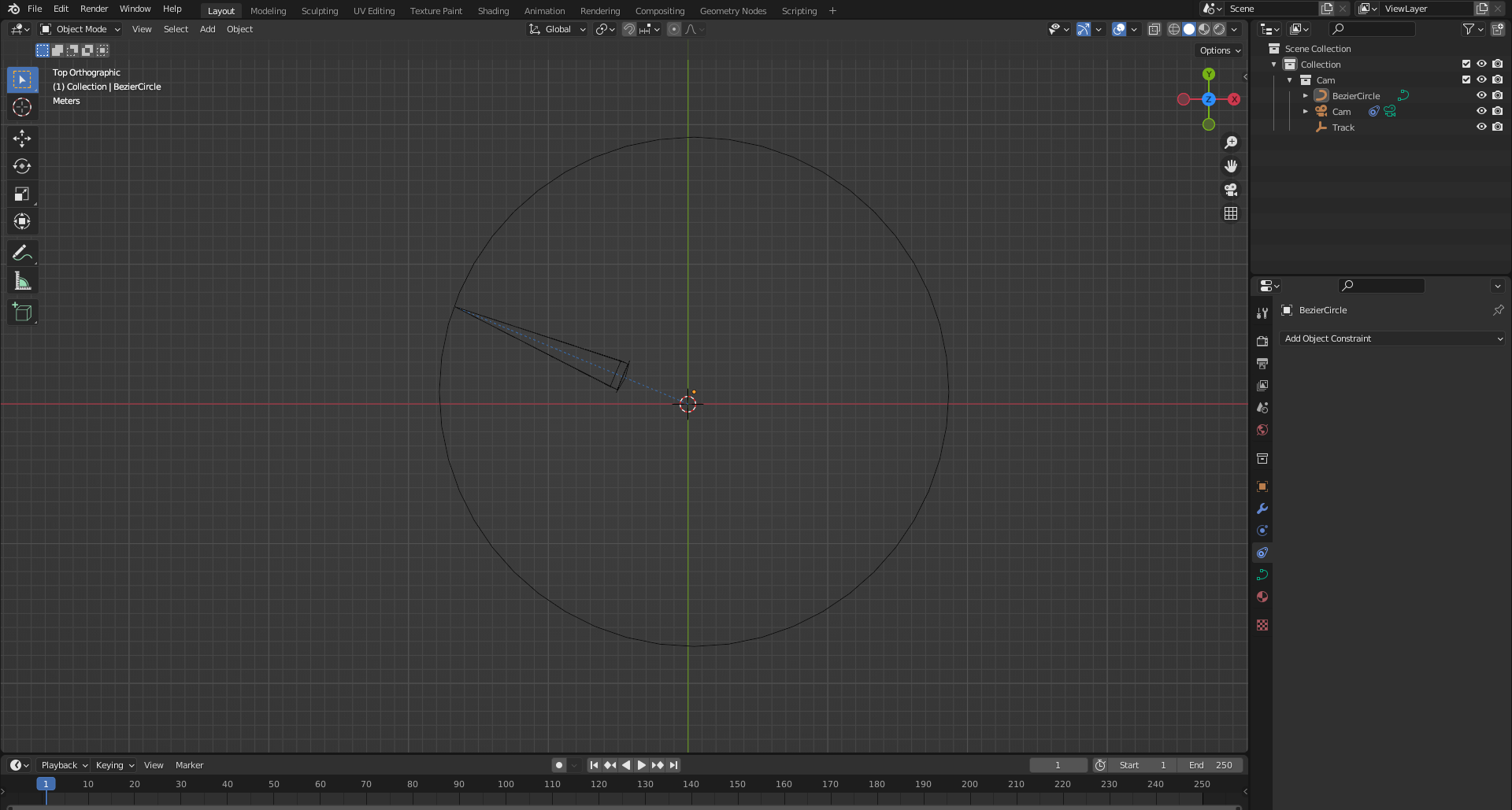Image resolution: width=1512 pixels, height=810 pixels.
Task: Expand the Cam object tree item
Action: click(x=1305, y=111)
